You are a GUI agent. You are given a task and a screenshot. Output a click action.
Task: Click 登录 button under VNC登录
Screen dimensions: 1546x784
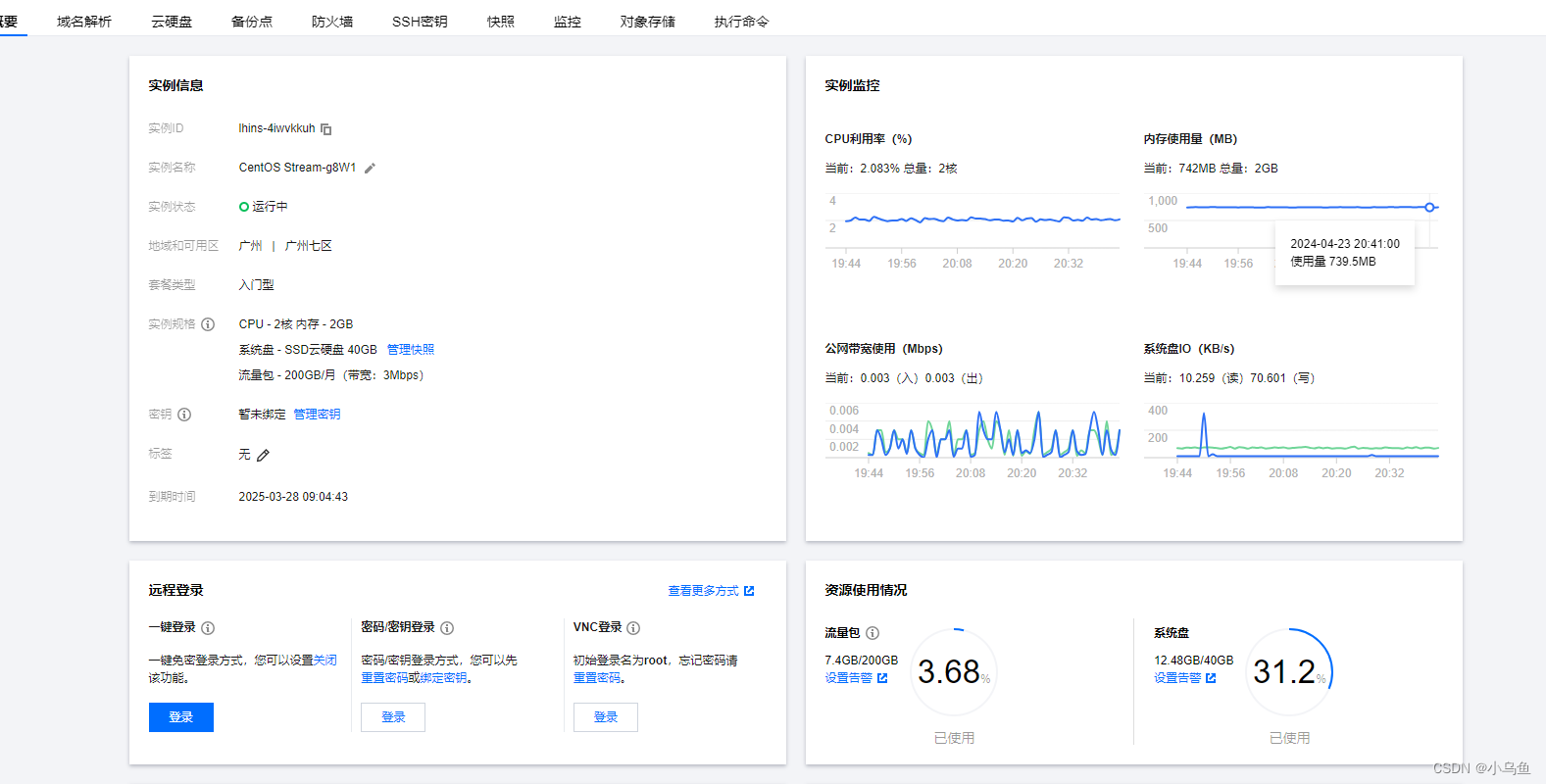(606, 717)
